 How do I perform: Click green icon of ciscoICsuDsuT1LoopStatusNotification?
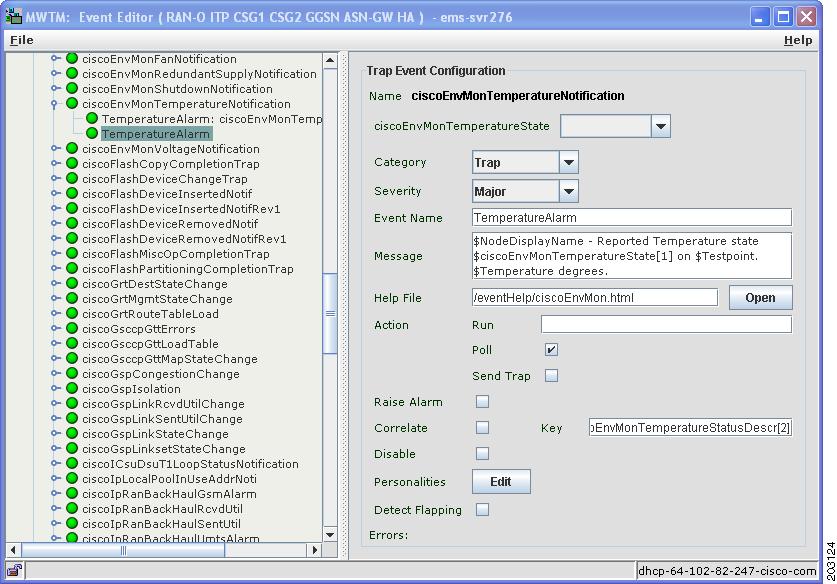coord(72,463)
